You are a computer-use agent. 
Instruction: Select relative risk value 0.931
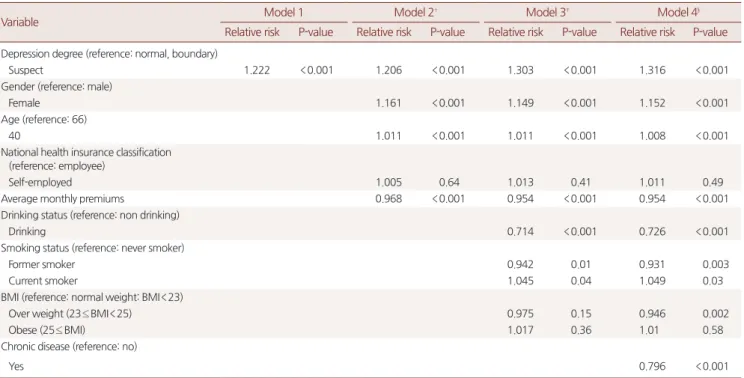click(x=652, y=265)
